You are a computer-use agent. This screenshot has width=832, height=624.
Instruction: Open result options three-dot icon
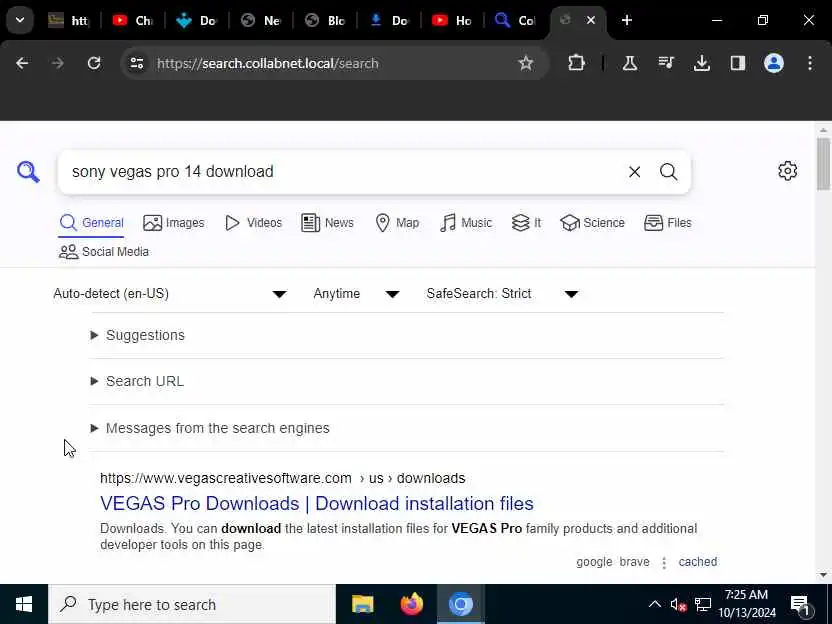pyautogui.click(x=664, y=562)
